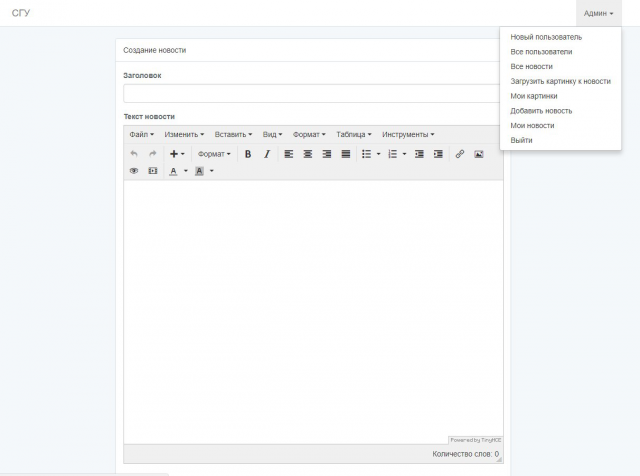Redo the last edit in editor
This screenshot has width=640, height=476.
153,154
